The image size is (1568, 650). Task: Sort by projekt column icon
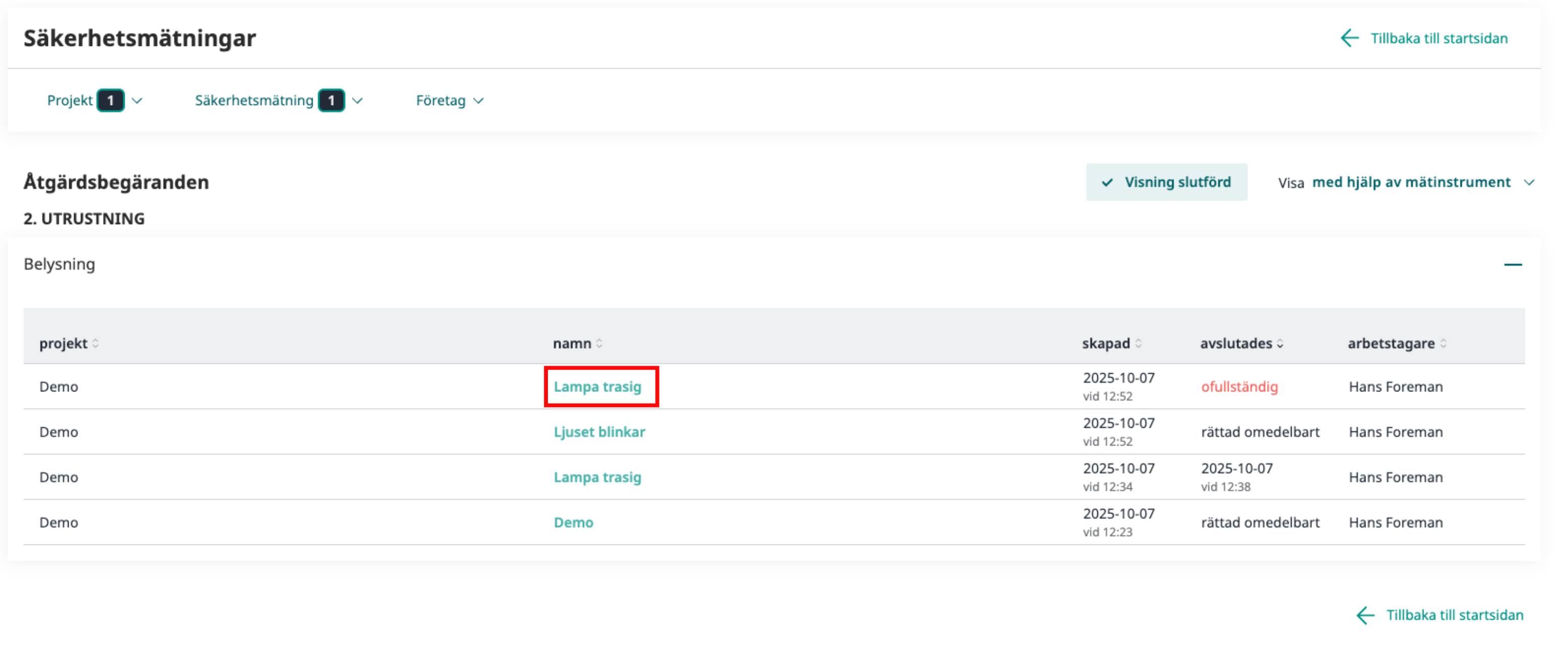(x=95, y=343)
